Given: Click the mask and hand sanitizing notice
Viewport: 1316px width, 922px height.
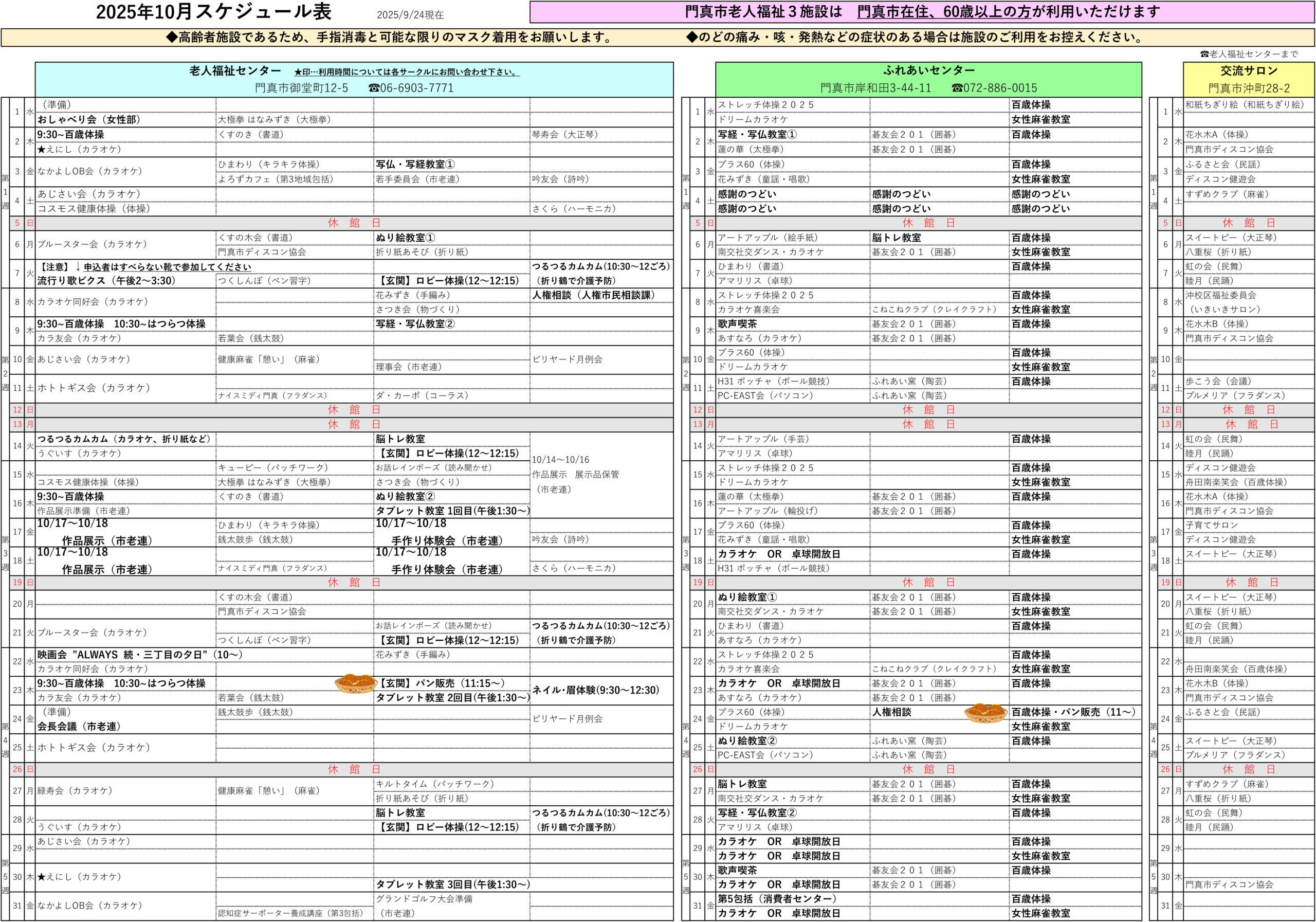Looking at the screenshot, I should [390, 38].
